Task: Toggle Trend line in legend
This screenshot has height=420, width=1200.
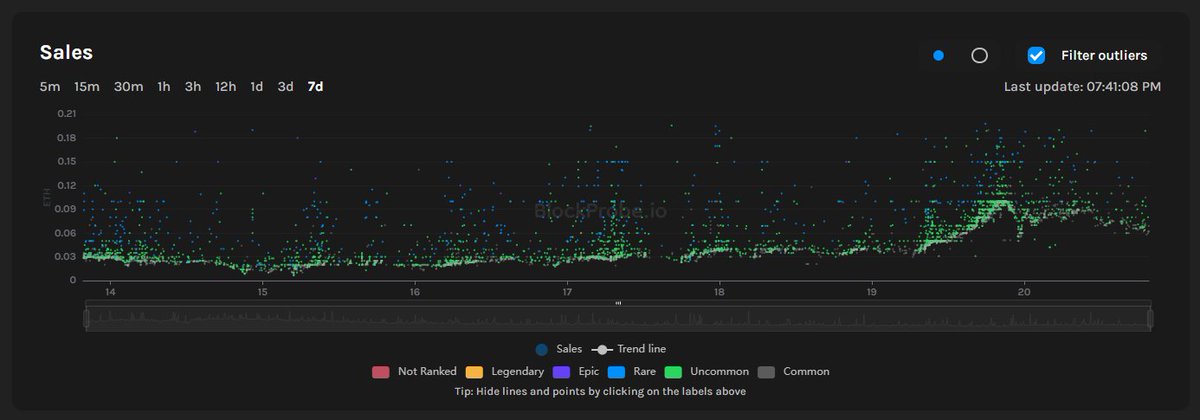Action: (629, 349)
